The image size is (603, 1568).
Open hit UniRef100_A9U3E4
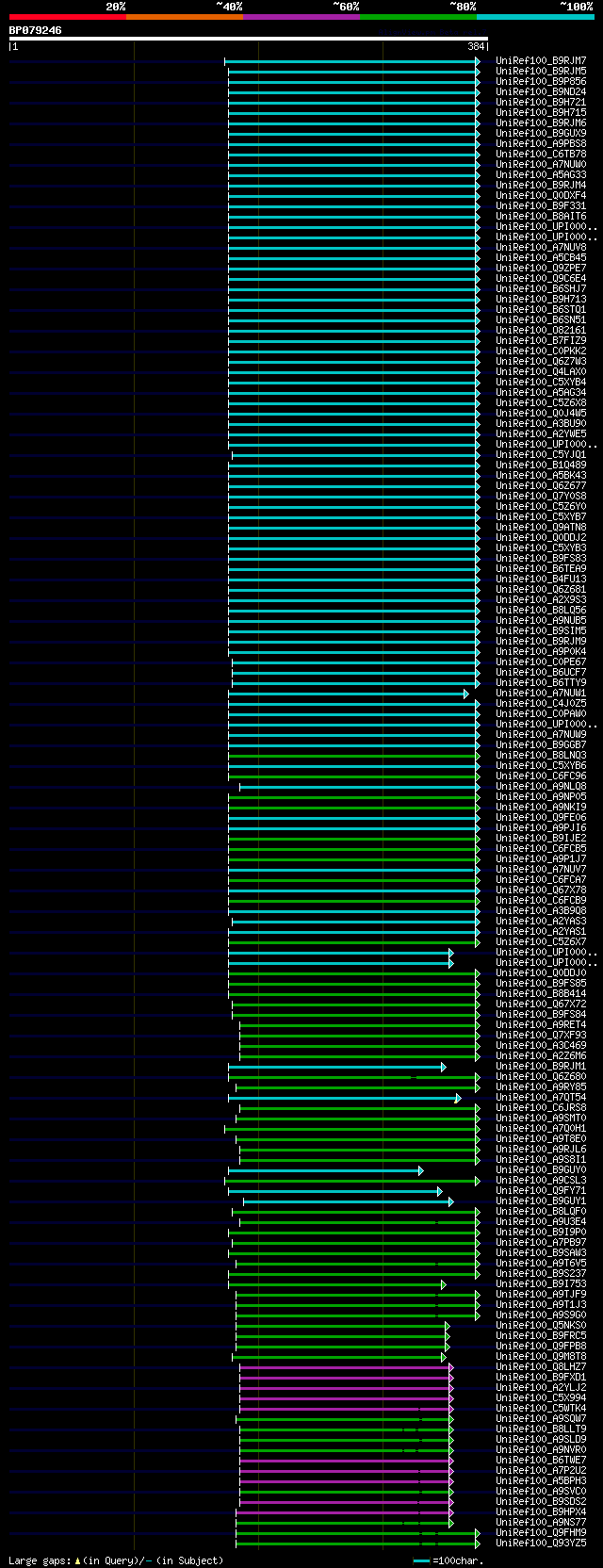541,1222
